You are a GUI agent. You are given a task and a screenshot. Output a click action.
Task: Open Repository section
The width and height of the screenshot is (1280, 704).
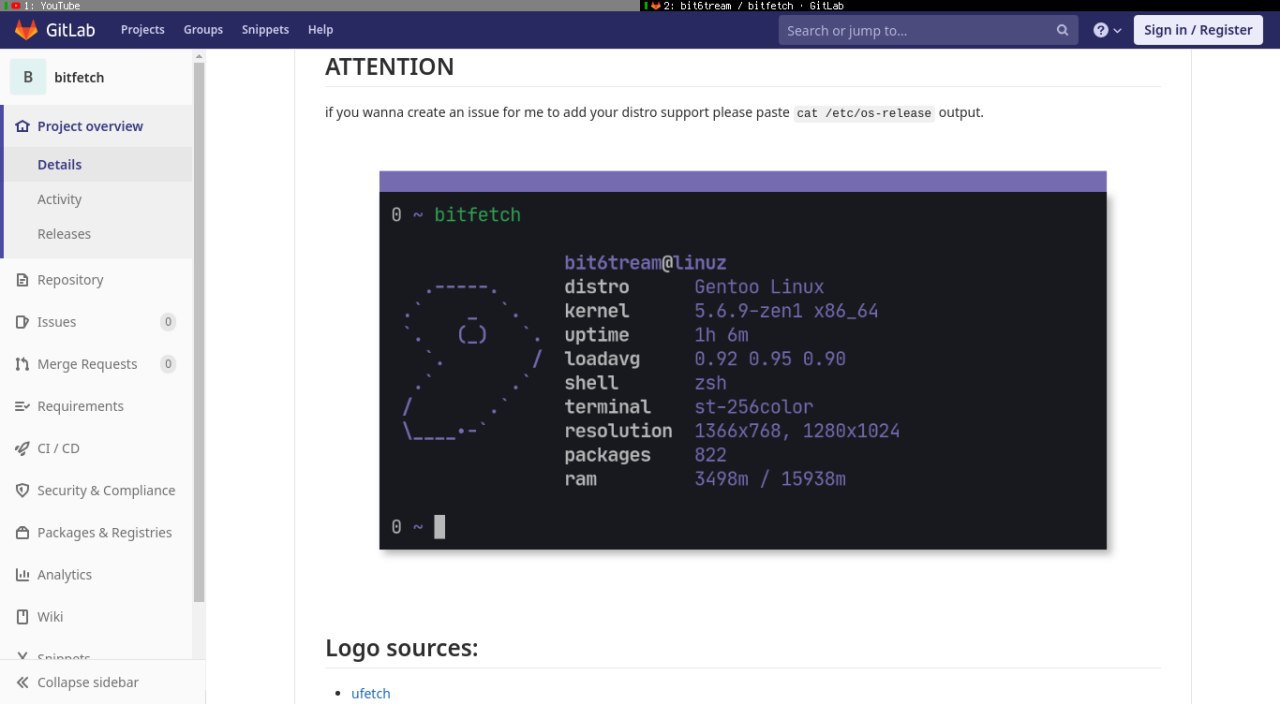click(70, 280)
